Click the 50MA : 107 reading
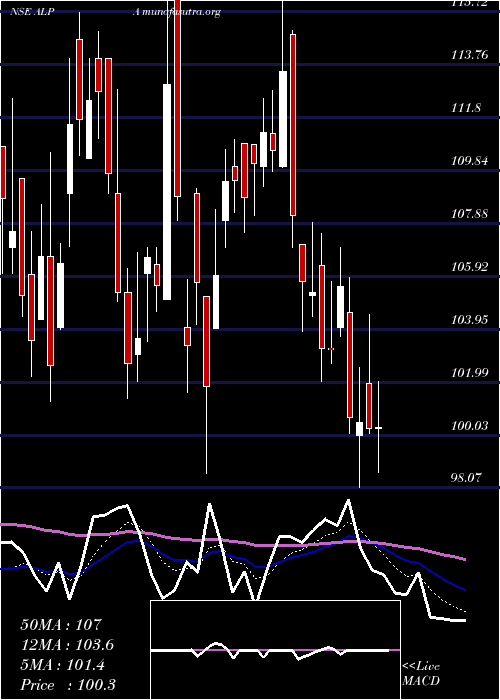The width and height of the screenshot is (500, 700). coord(62,625)
